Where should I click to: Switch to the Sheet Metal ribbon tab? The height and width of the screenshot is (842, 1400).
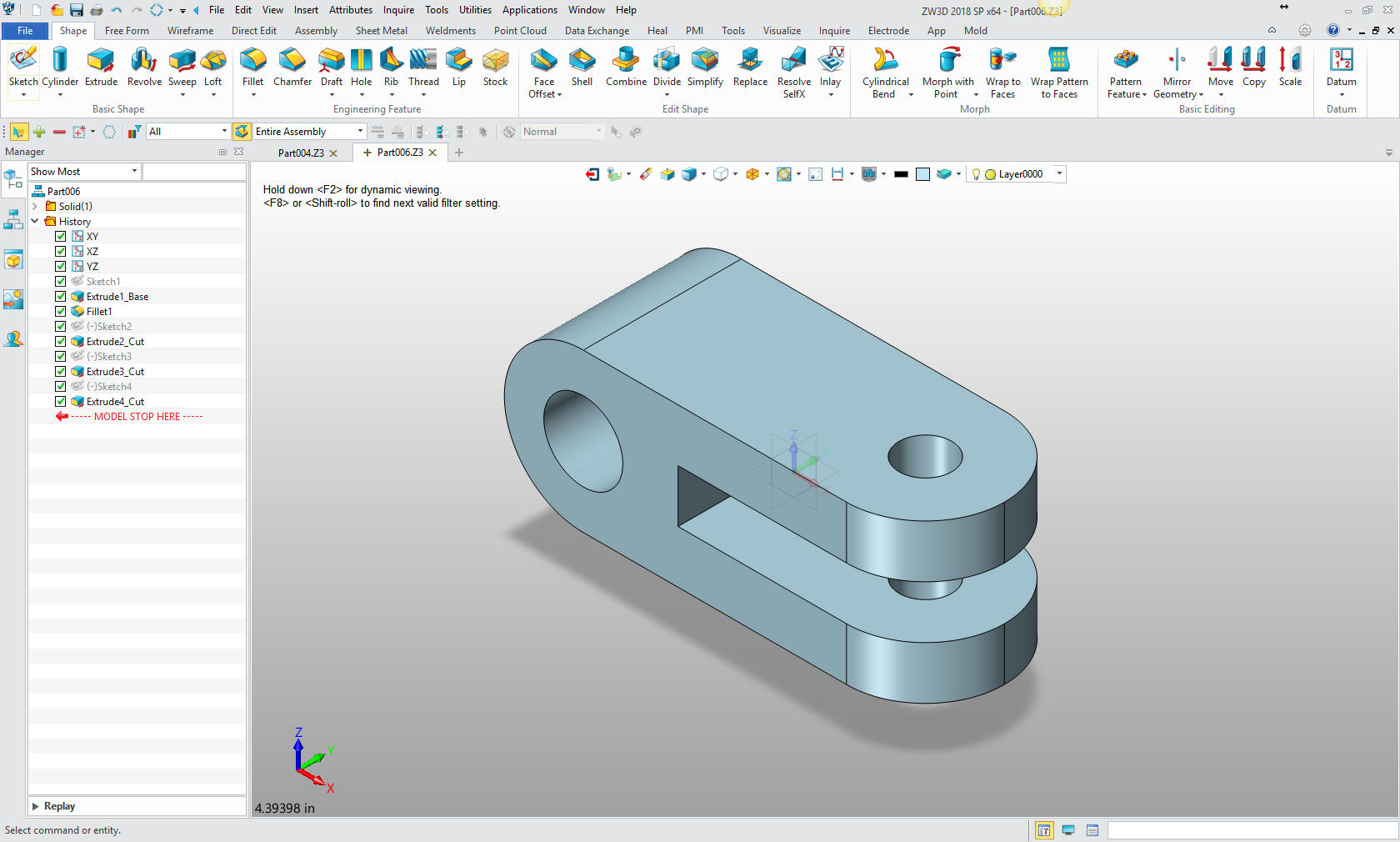381,31
